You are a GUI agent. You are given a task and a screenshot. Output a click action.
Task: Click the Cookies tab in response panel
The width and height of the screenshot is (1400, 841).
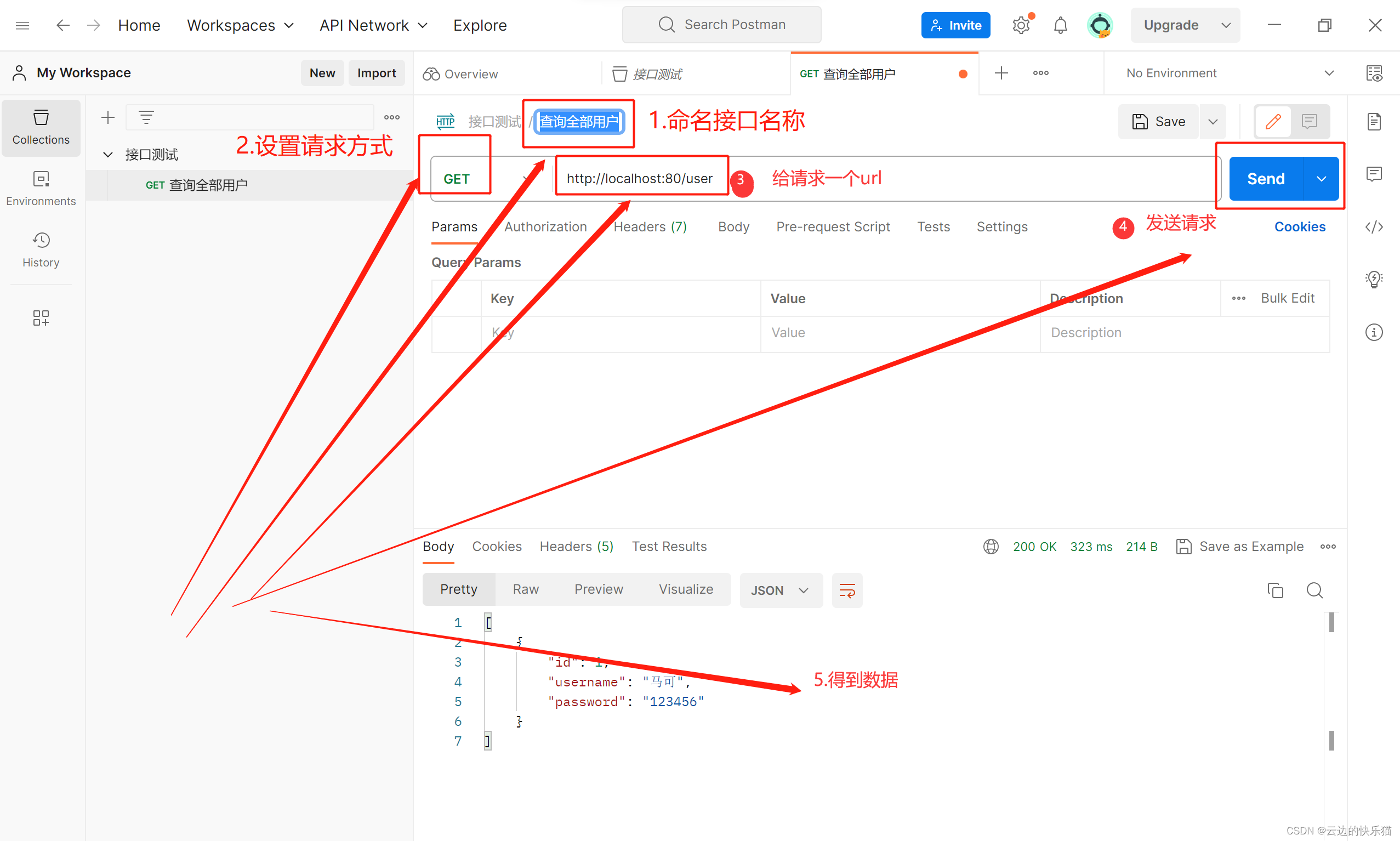coord(498,546)
